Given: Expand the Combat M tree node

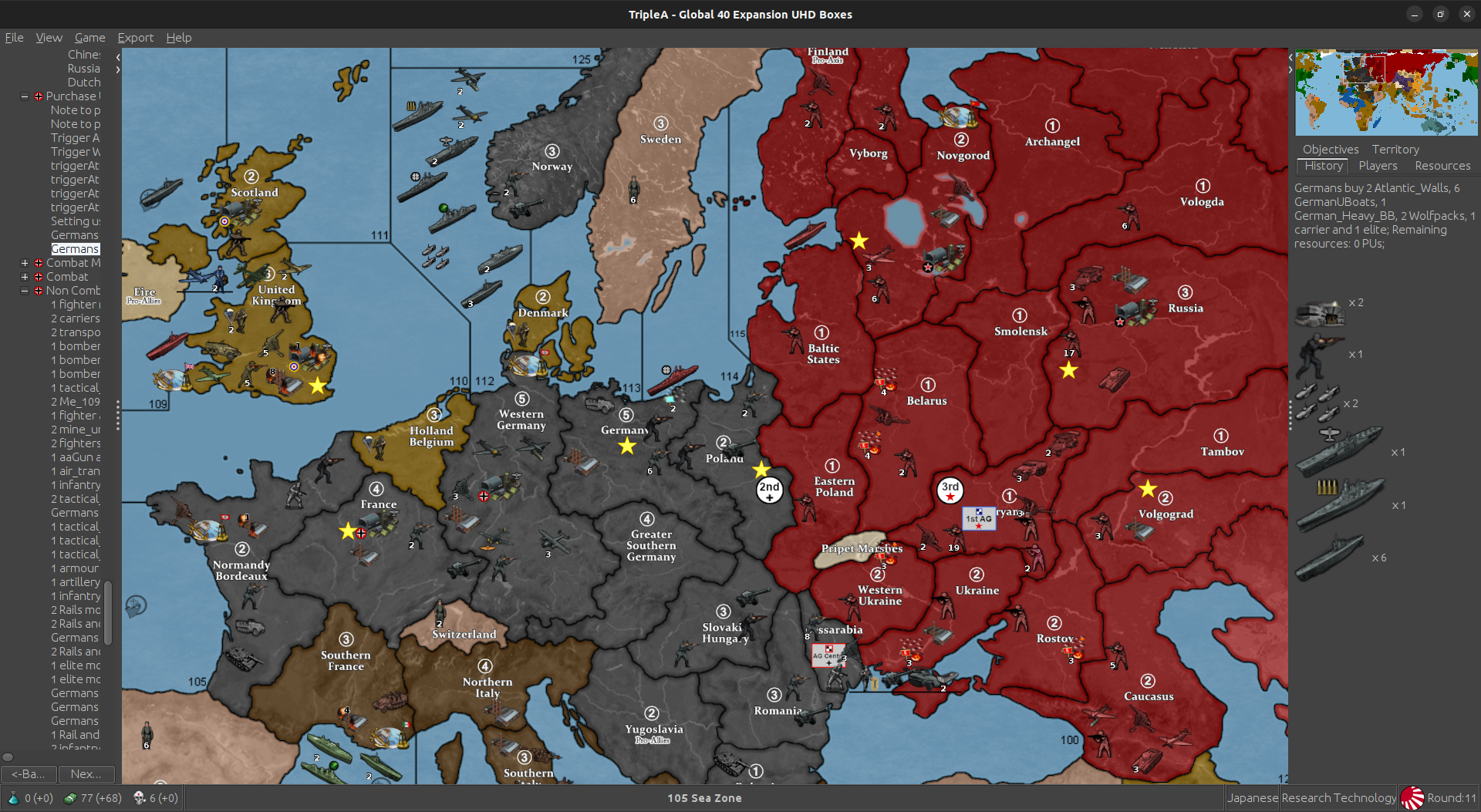Looking at the screenshot, I should [x=25, y=263].
